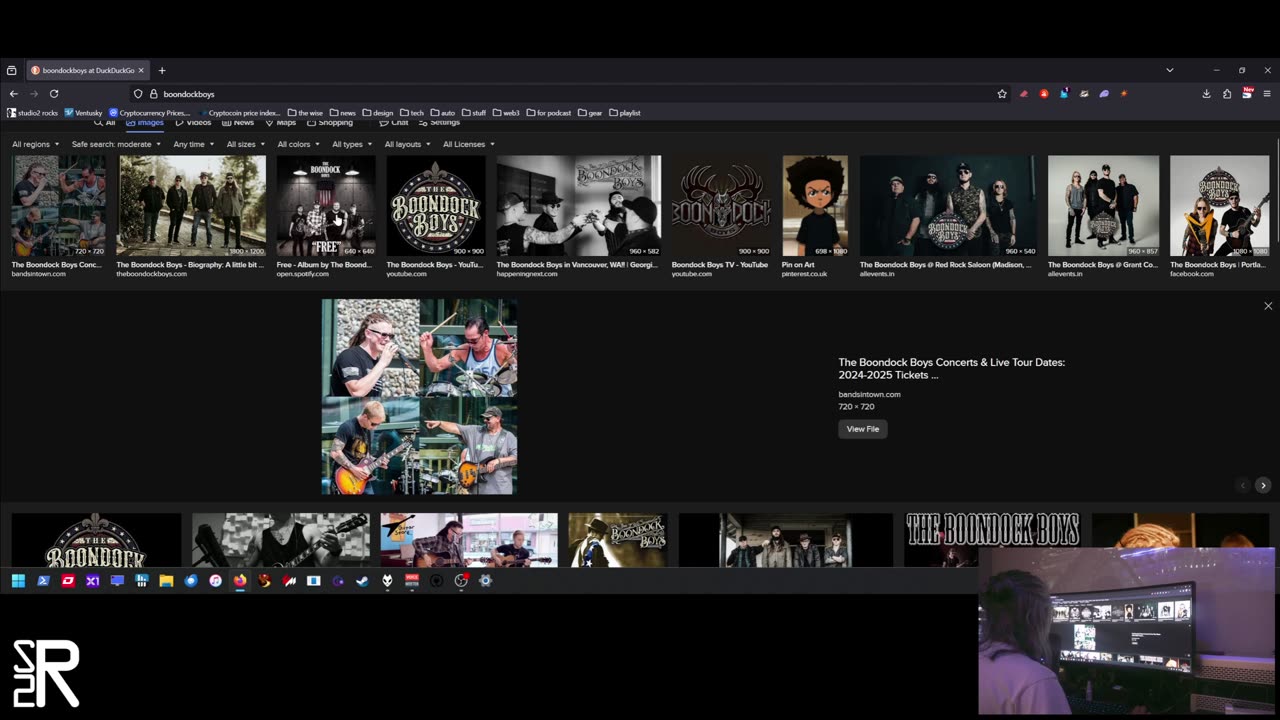The width and height of the screenshot is (1280, 720).
Task: Go back using the back arrow
Action: [x=14, y=94]
